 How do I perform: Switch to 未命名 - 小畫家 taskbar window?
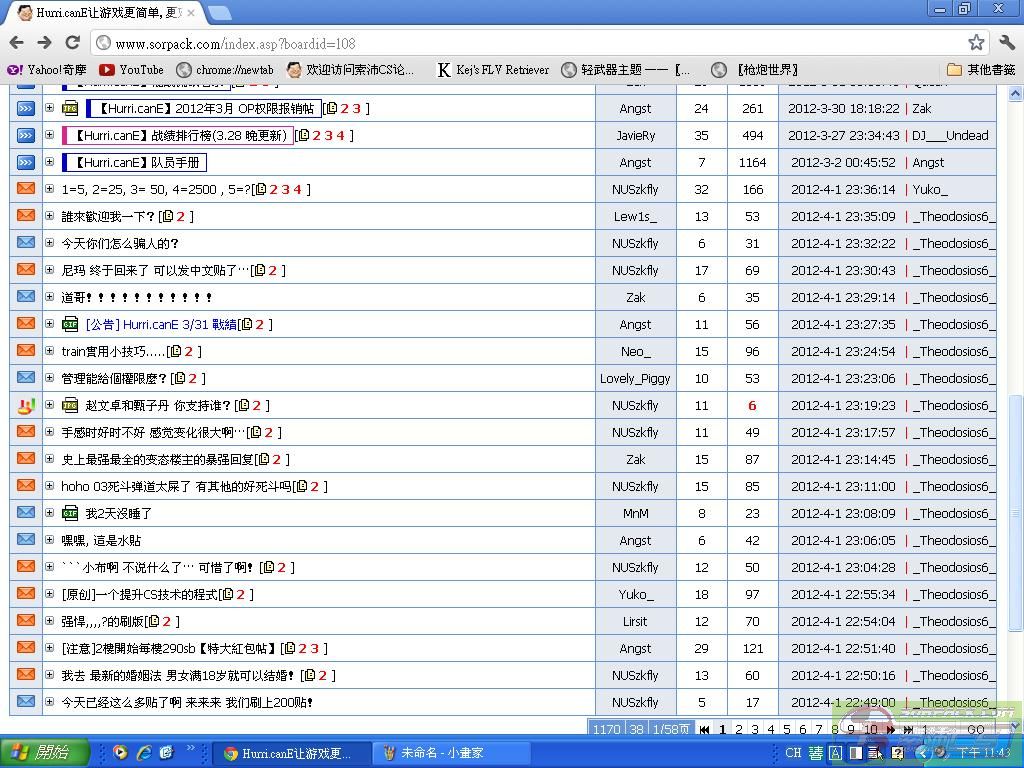click(x=440, y=752)
